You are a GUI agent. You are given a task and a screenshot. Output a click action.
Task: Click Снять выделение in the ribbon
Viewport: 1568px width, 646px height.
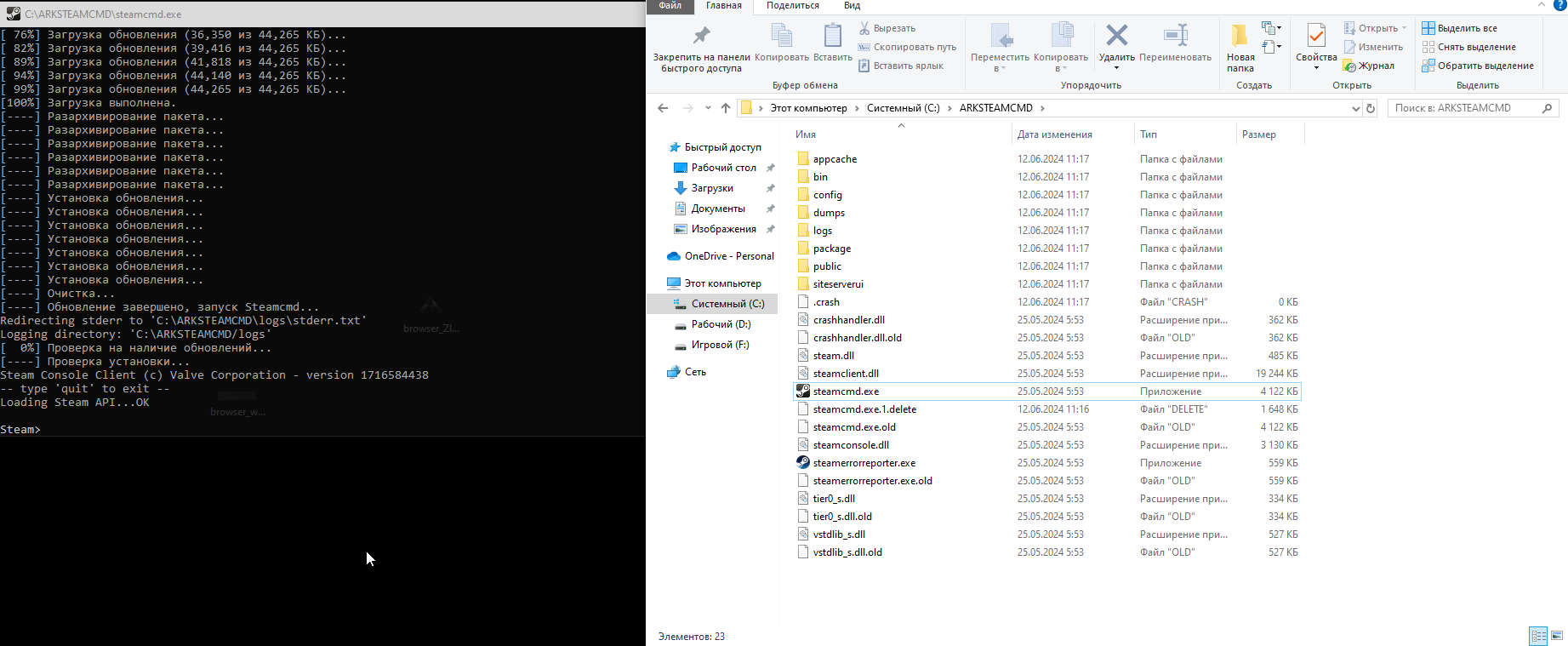1469,47
